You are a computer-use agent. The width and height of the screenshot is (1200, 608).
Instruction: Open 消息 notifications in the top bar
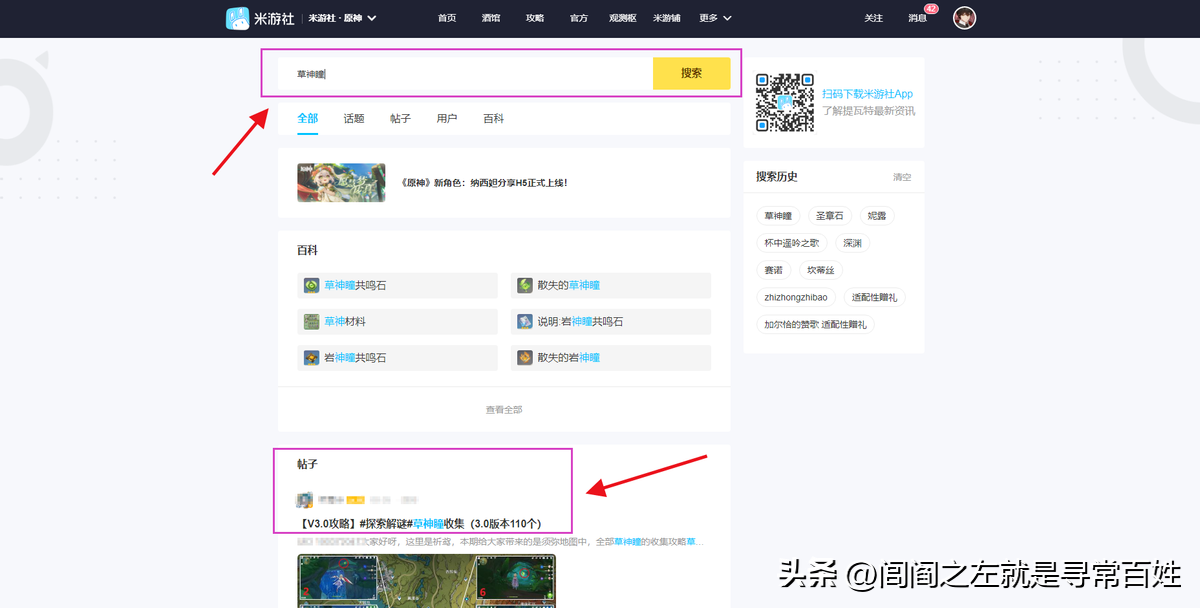pos(917,18)
